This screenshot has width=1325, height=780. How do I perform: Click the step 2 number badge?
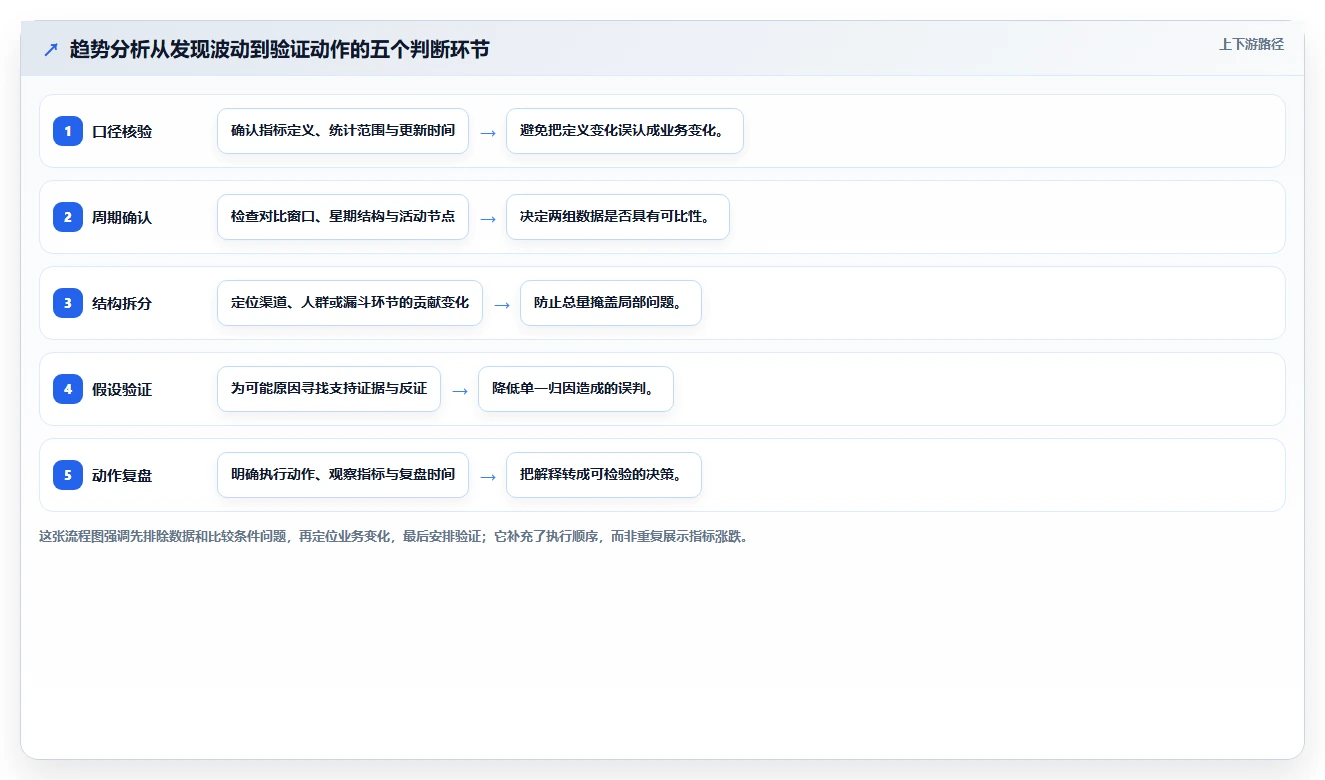[x=68, y=217]
